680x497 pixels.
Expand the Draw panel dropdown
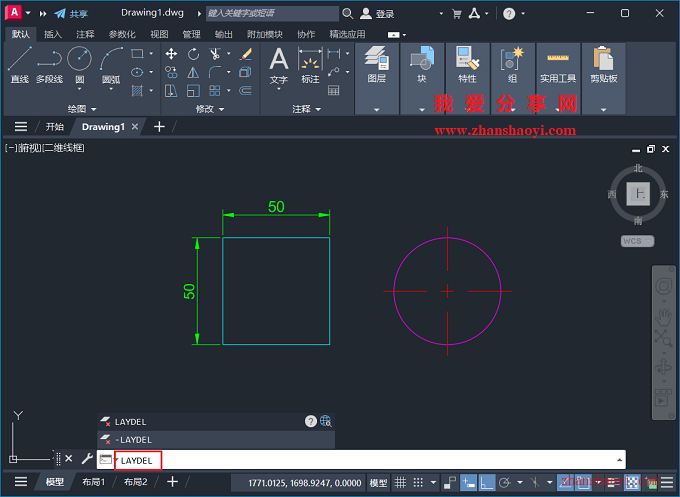coord(82,108)
